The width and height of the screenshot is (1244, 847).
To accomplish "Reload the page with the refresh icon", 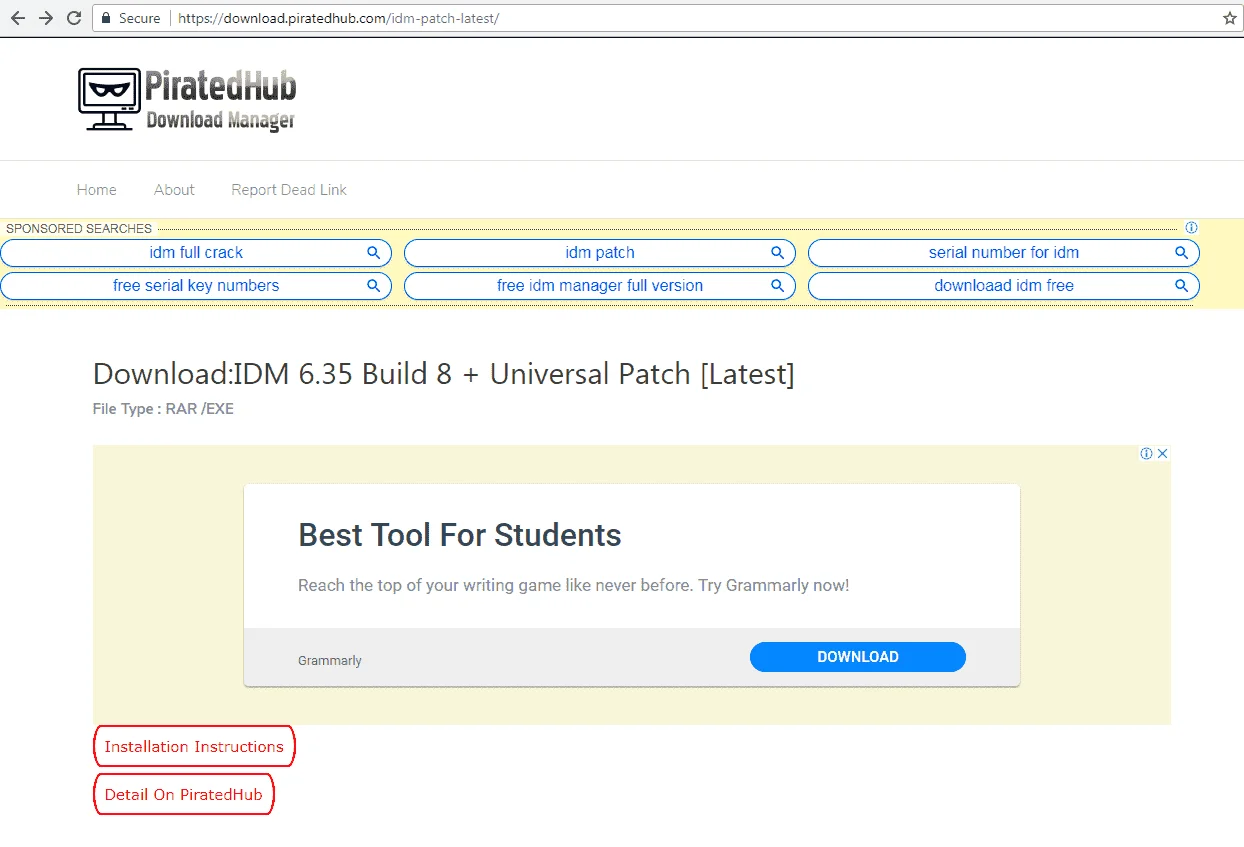I will [74, 18].
